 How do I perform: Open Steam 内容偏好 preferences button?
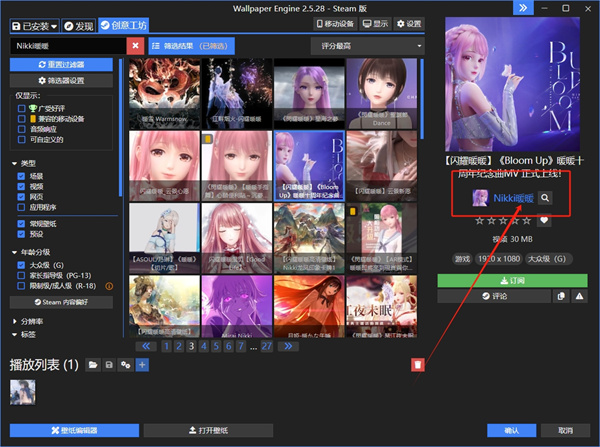coord(61,302)
